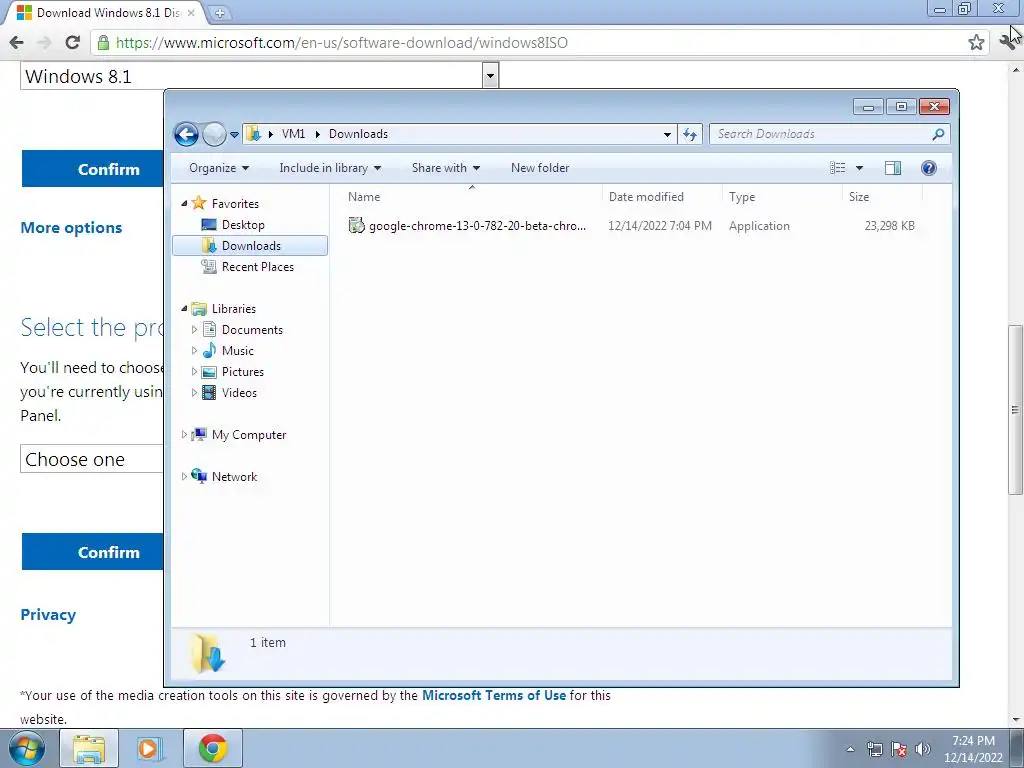
Task: Open Action Center flag tray icon
Action: [x=899, y=749]
